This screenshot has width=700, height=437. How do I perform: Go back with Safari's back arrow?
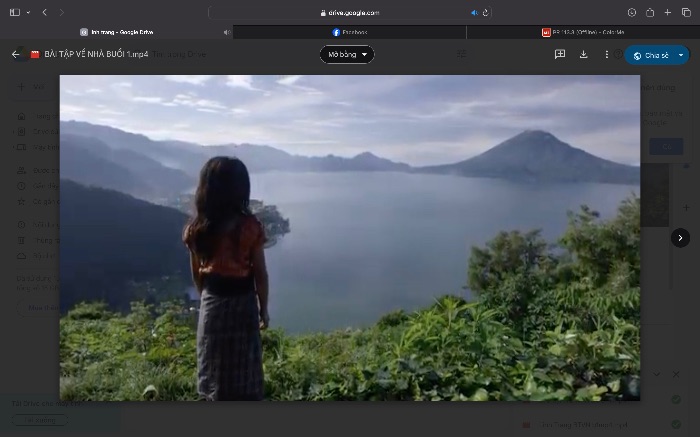(x=45, y=12)
